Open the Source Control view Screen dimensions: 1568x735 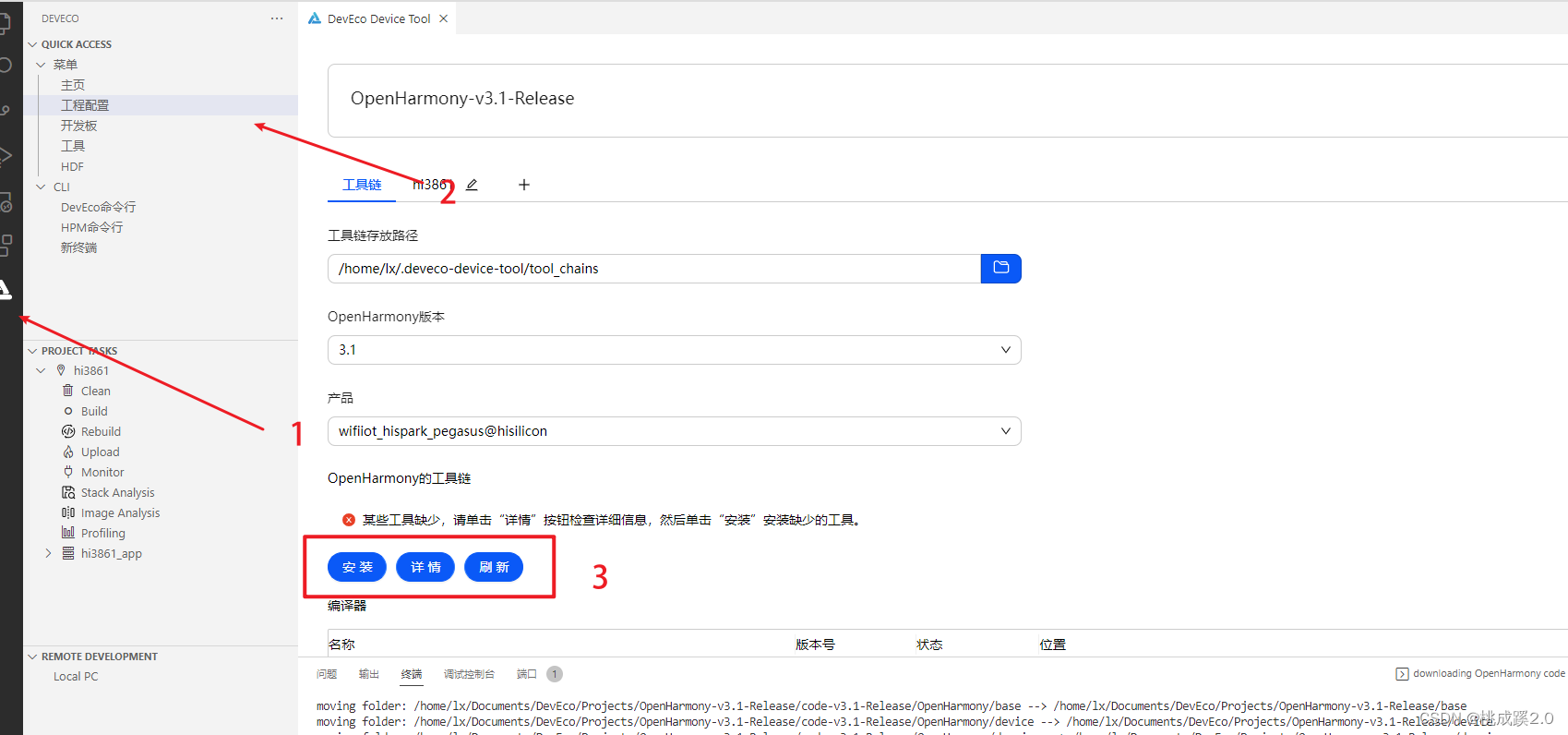4,110
